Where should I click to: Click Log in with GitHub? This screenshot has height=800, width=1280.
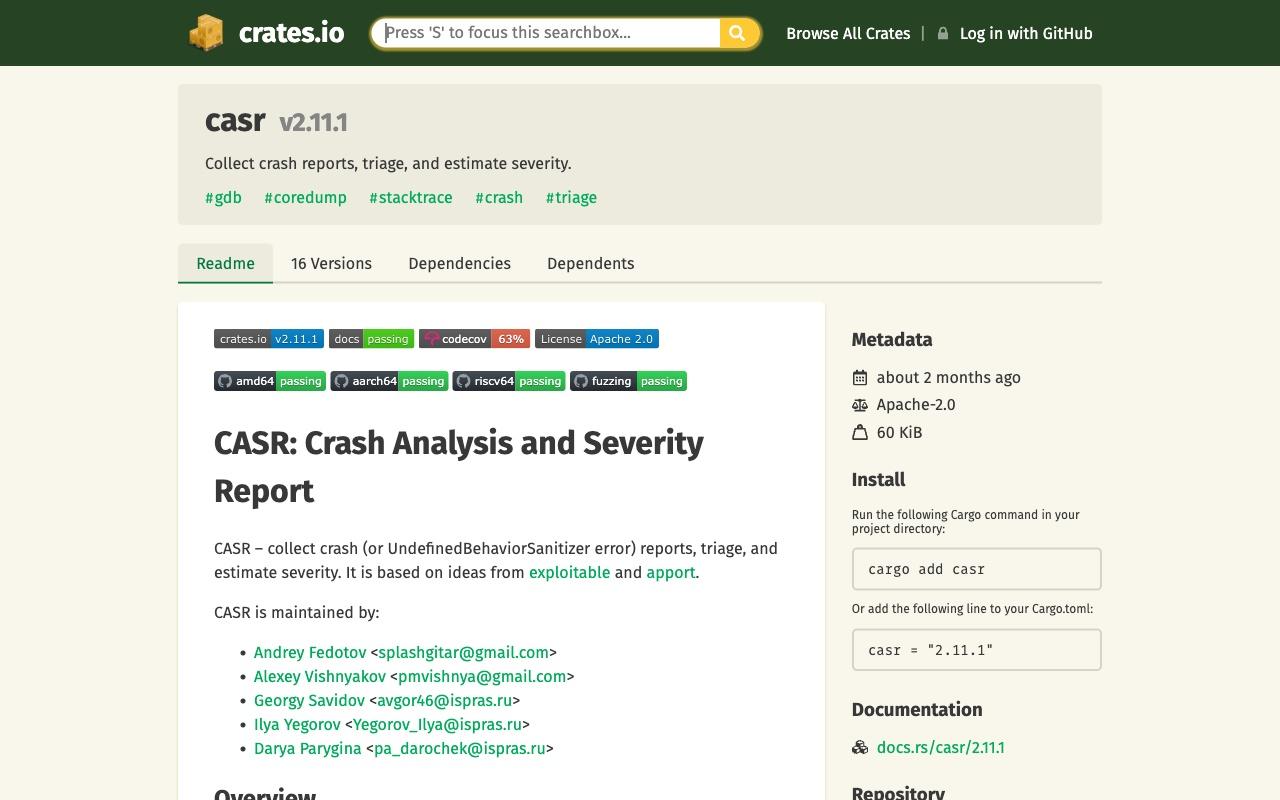click(1026, 33)
